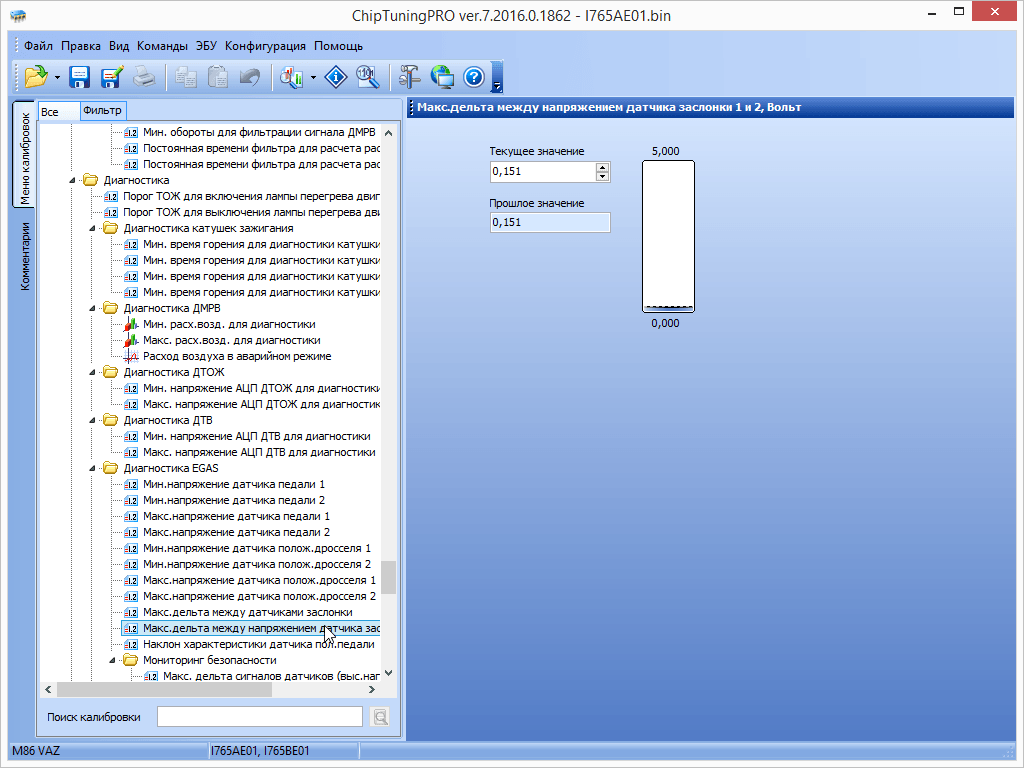Open the Команды menu
This screenshot has height=768, width=1024.
coord(162,46)
